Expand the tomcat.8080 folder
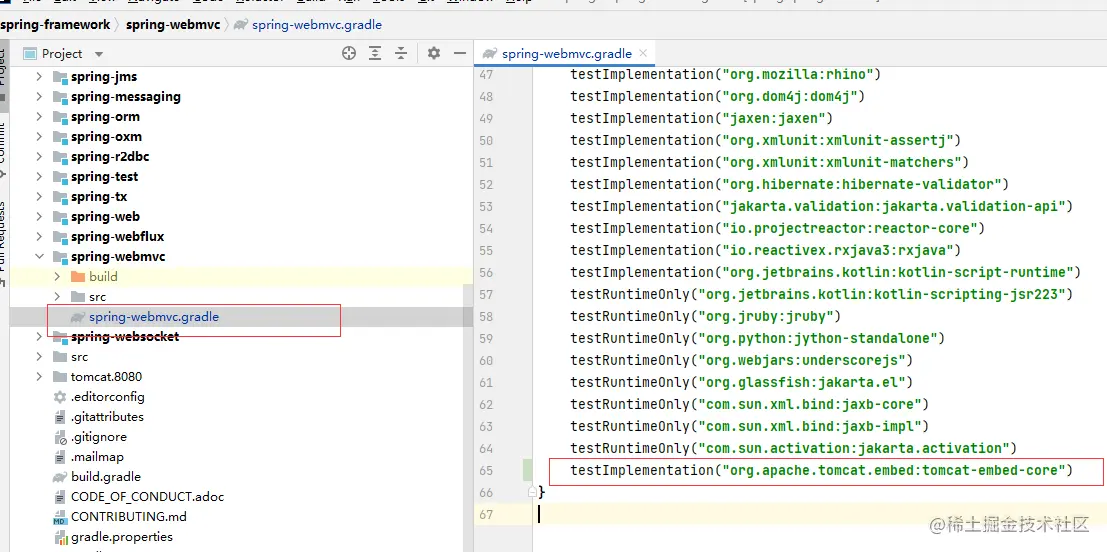Viewport: 1107px width, 552px height. (40, 376)
